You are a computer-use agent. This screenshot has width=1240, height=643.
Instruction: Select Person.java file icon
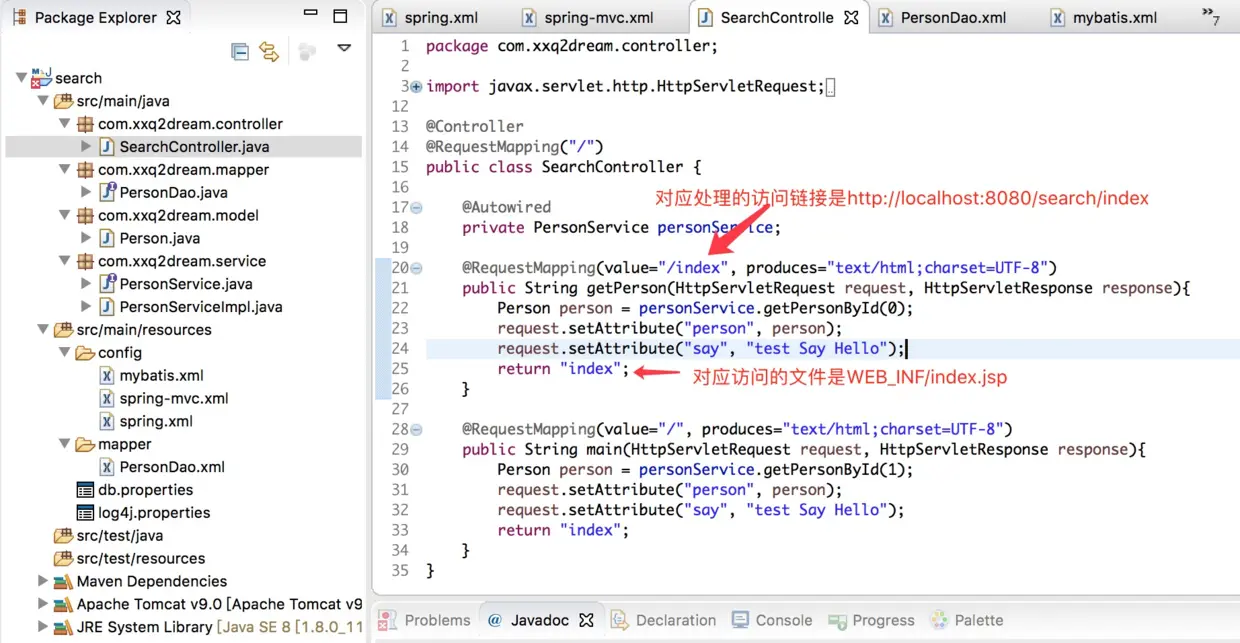107,238
